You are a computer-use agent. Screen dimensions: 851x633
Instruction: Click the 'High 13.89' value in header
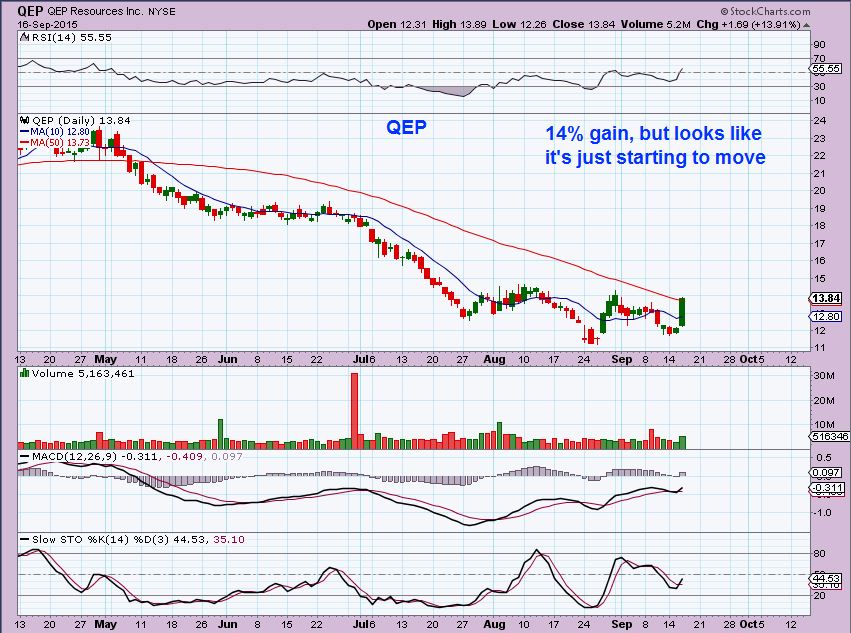[459, 24]
